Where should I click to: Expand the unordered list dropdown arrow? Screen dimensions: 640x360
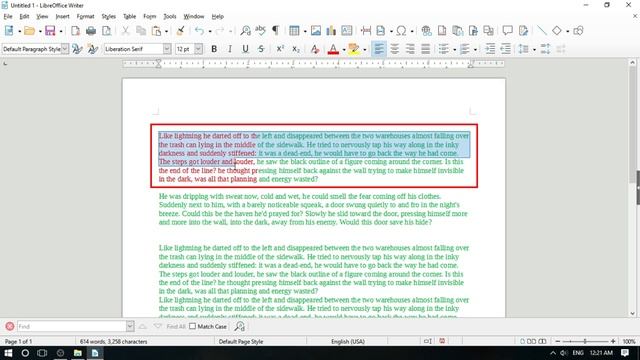point(454,50)
